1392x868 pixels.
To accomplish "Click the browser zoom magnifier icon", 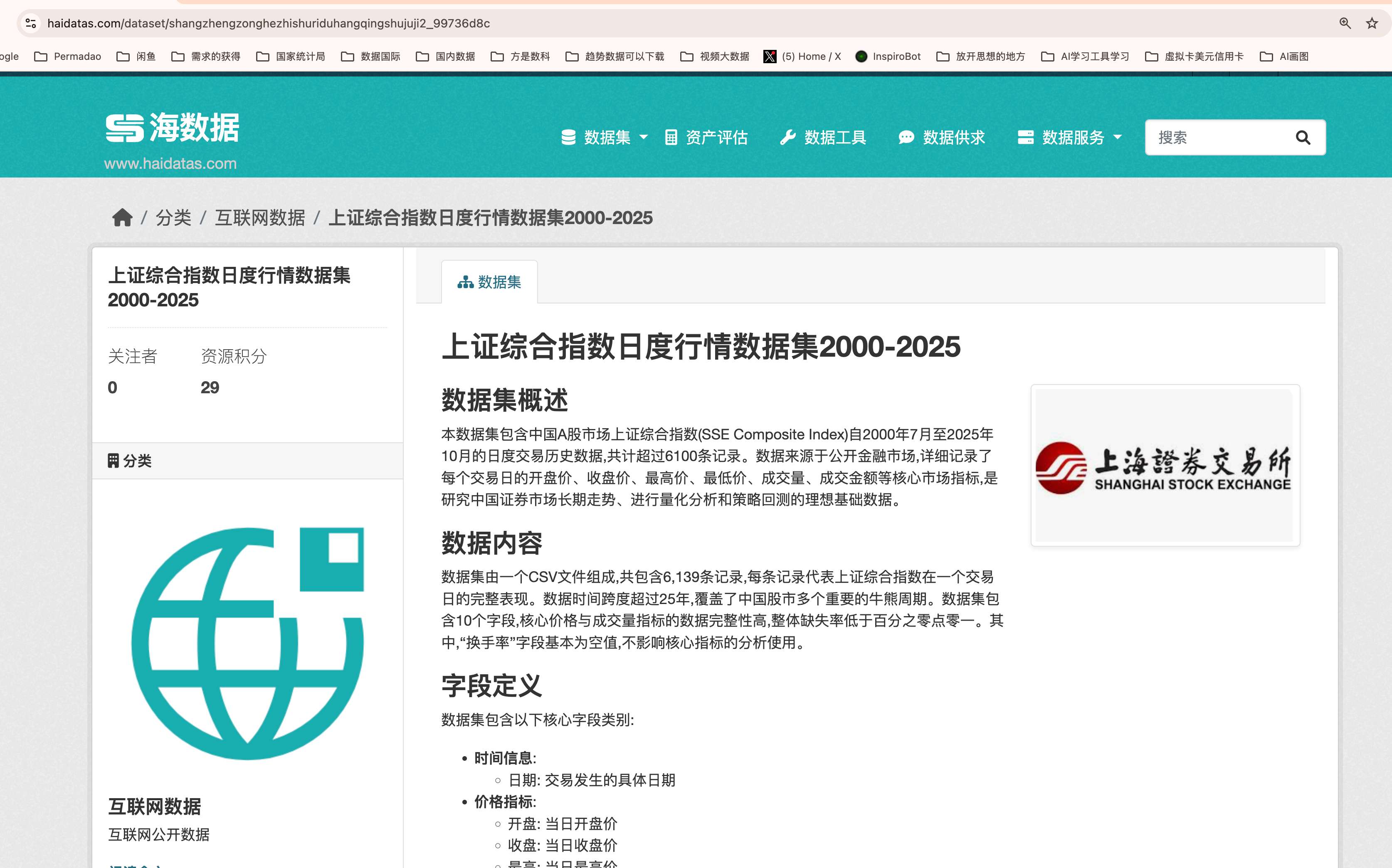I will pyautogui.click(x=1345, y=24).
